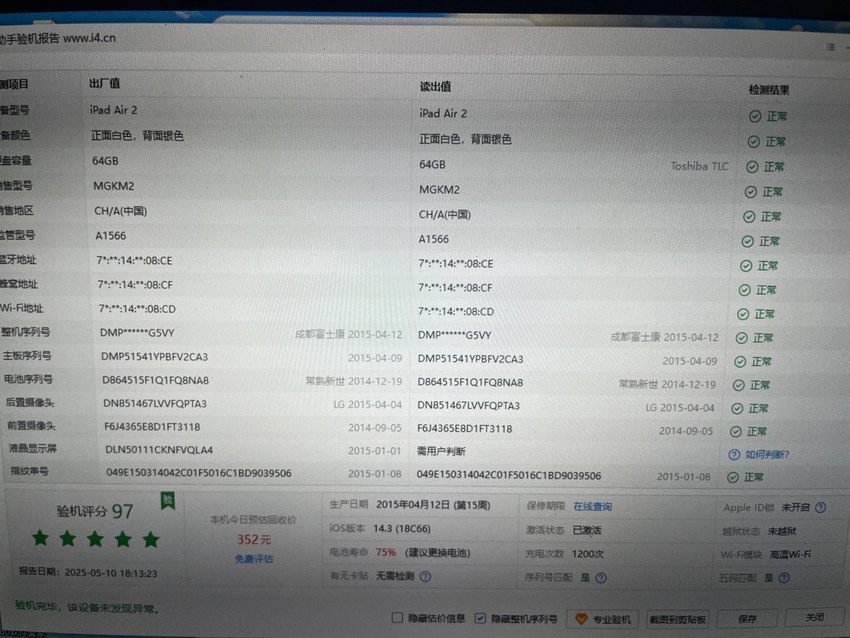This screenshot has width=850, height=638.
Task: Click the 检测结果 column header
Action: pos(769,90)
